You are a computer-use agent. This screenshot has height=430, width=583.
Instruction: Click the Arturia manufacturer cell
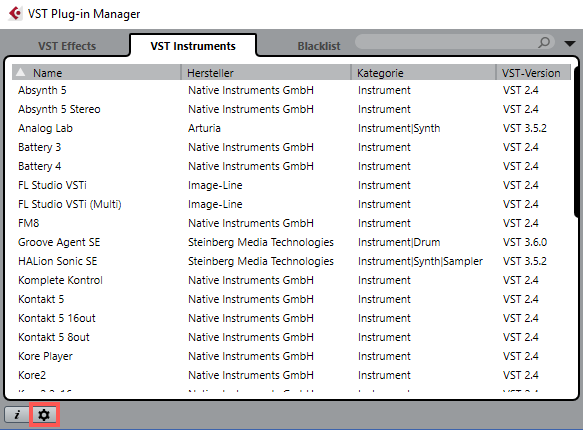point(204,128)
